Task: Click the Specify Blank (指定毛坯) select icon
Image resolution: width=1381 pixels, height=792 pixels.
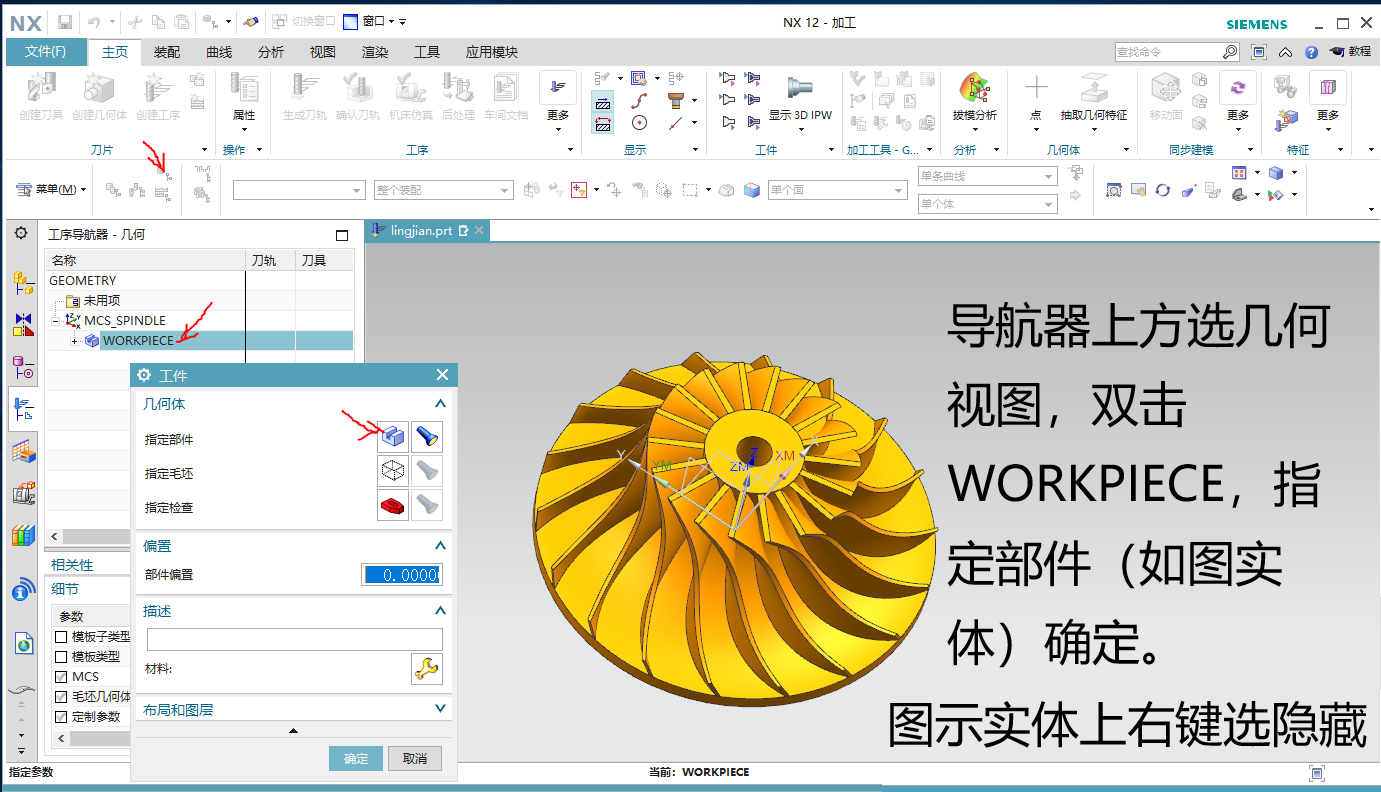Action: click(x=393, y=471)
